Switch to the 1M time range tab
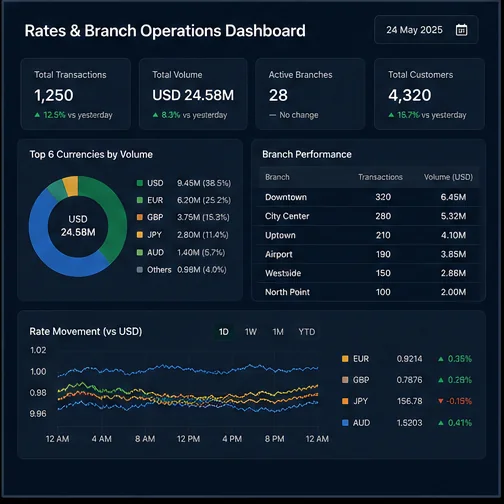This screenshot has height=504, width=504. pyautogui.click(x=278, y=332)
